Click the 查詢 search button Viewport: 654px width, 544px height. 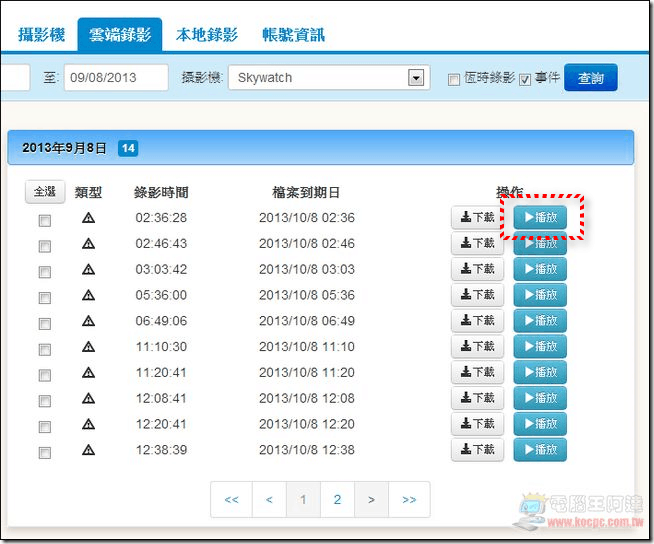pos(591,77)
